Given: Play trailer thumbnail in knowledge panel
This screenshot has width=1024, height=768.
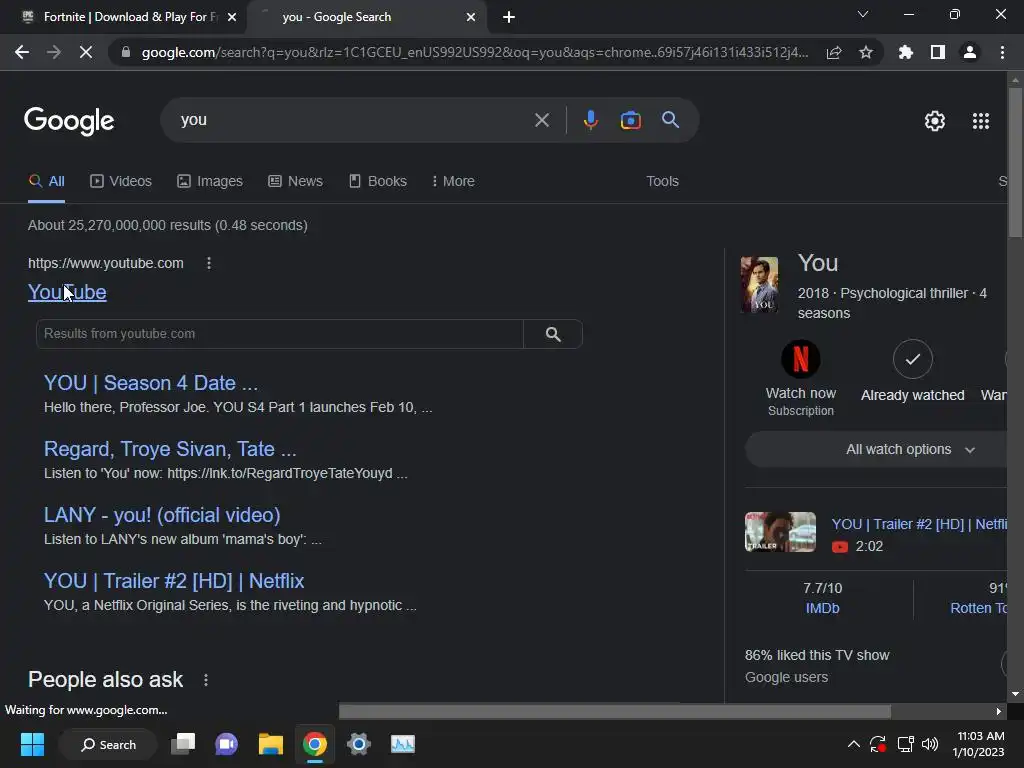Looking at the screenshot, I should click(x=780, y=532).
